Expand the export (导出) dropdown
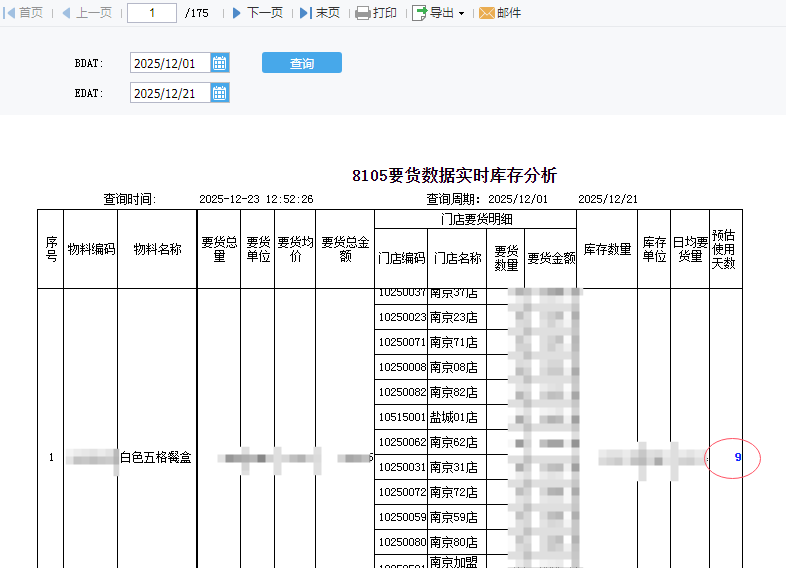The height and width of the screenshot is (568, 786). (x=439, y=13)
